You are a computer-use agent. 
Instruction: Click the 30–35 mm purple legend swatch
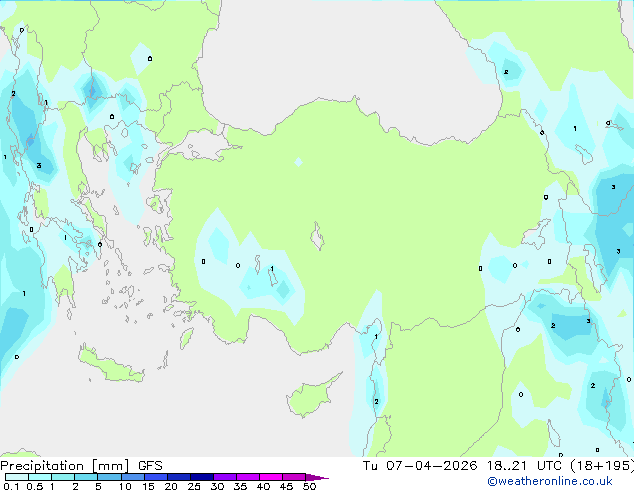(224, 477)
